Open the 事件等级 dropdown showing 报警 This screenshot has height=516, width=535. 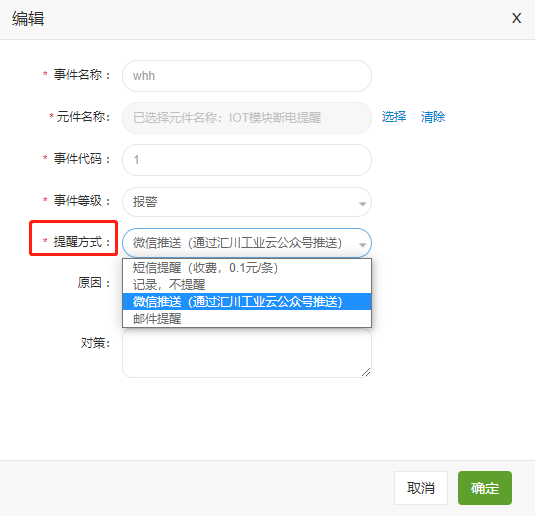[x=247, y=202]
